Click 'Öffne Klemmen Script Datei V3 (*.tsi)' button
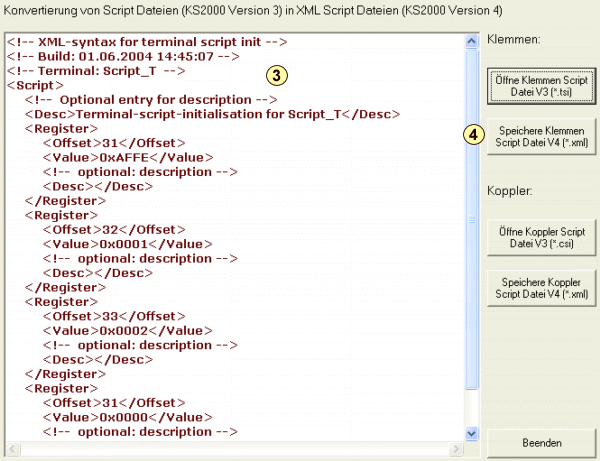 [541, 86]
